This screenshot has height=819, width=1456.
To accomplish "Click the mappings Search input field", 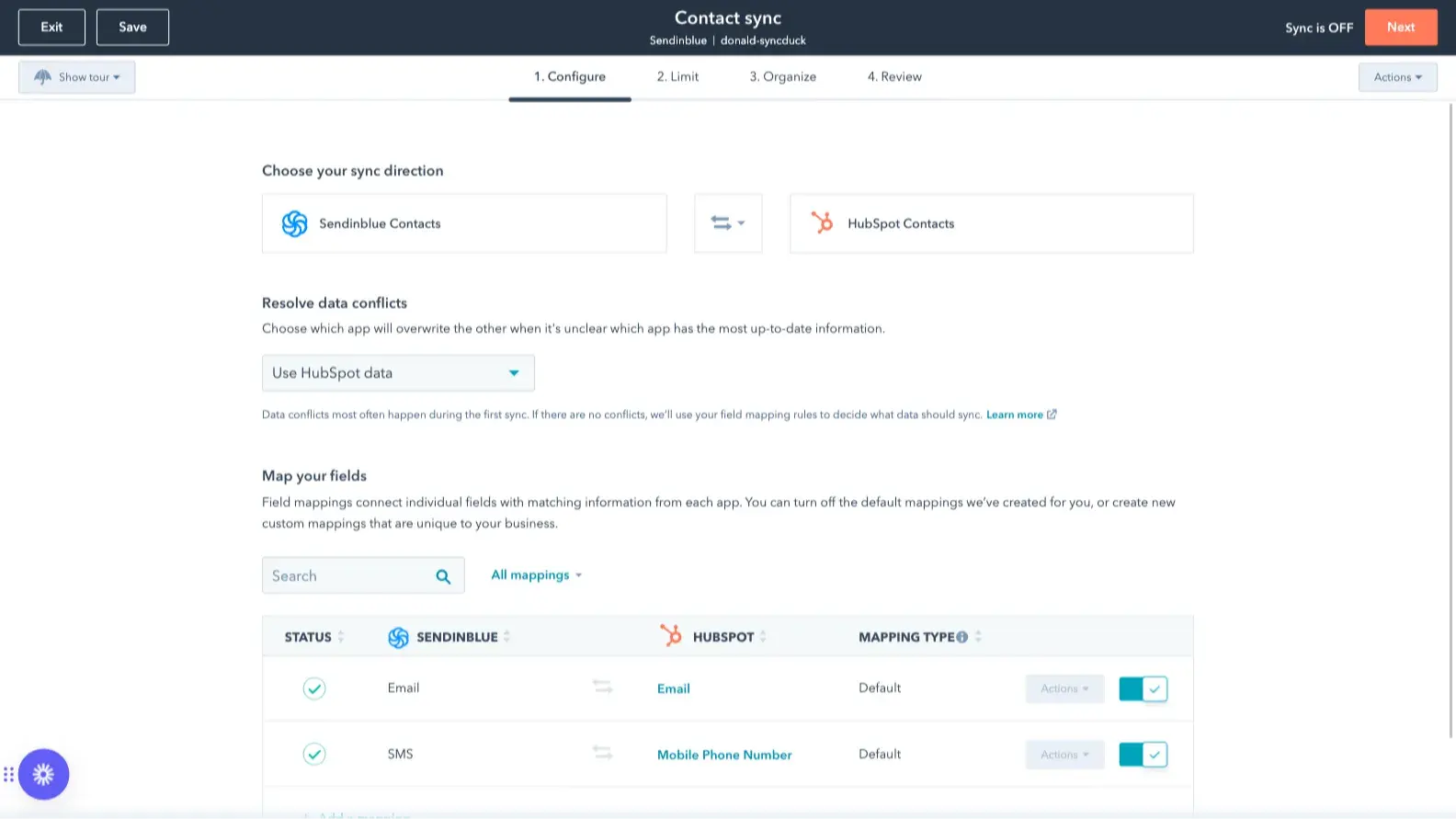I will click(x=347, y=576).
